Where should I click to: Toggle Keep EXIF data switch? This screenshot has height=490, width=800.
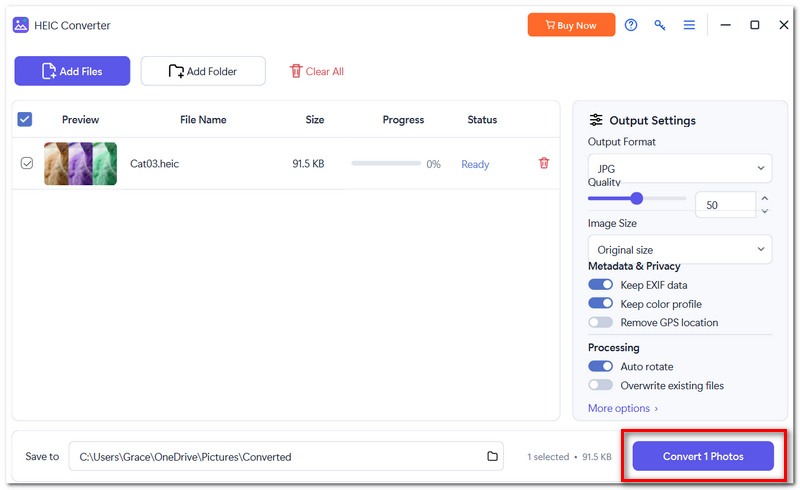tap(601, 284)
